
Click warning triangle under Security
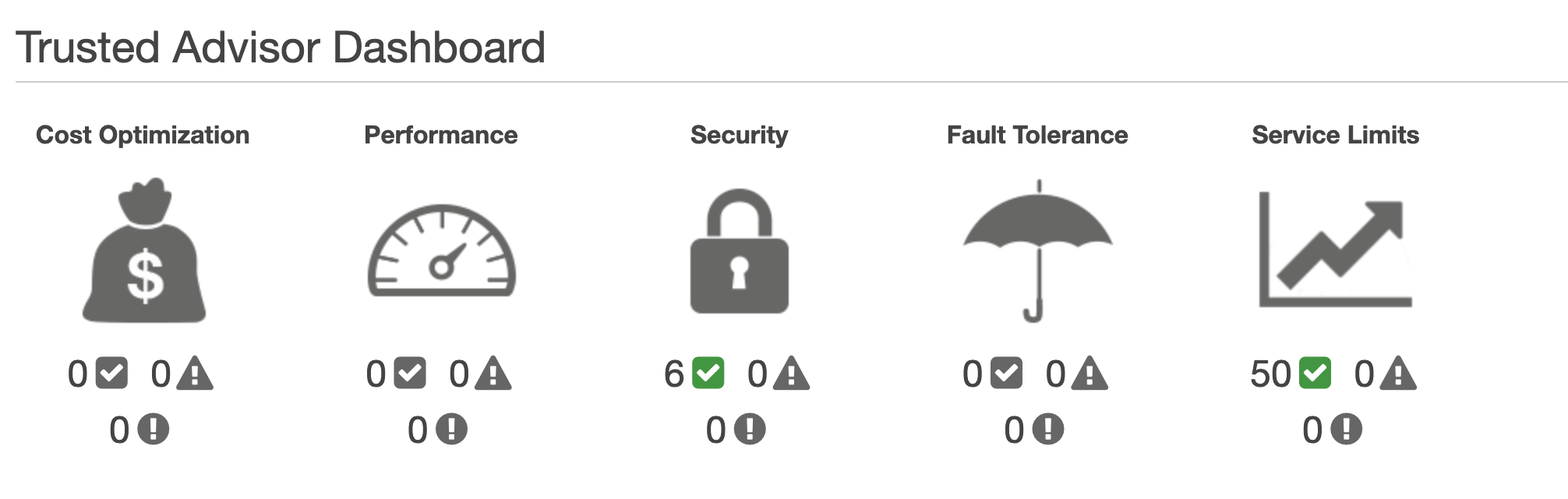(792, 373)
